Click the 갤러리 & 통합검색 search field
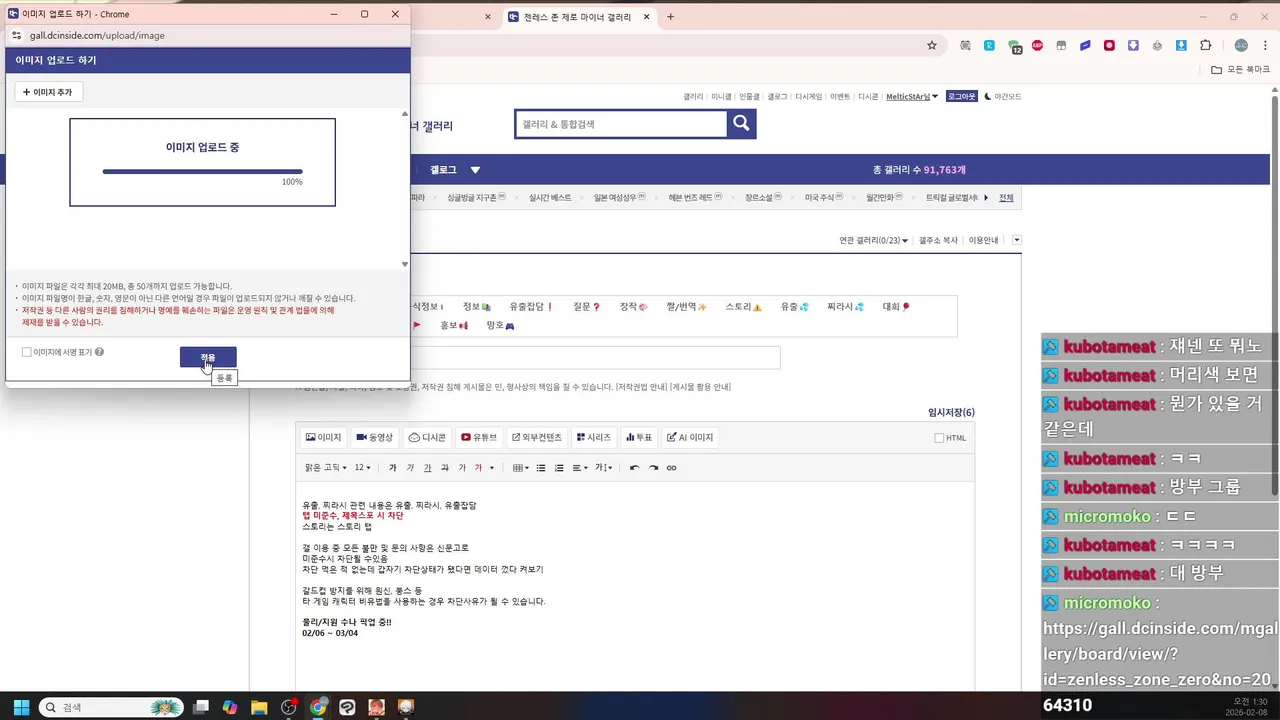 coord(621,124)
